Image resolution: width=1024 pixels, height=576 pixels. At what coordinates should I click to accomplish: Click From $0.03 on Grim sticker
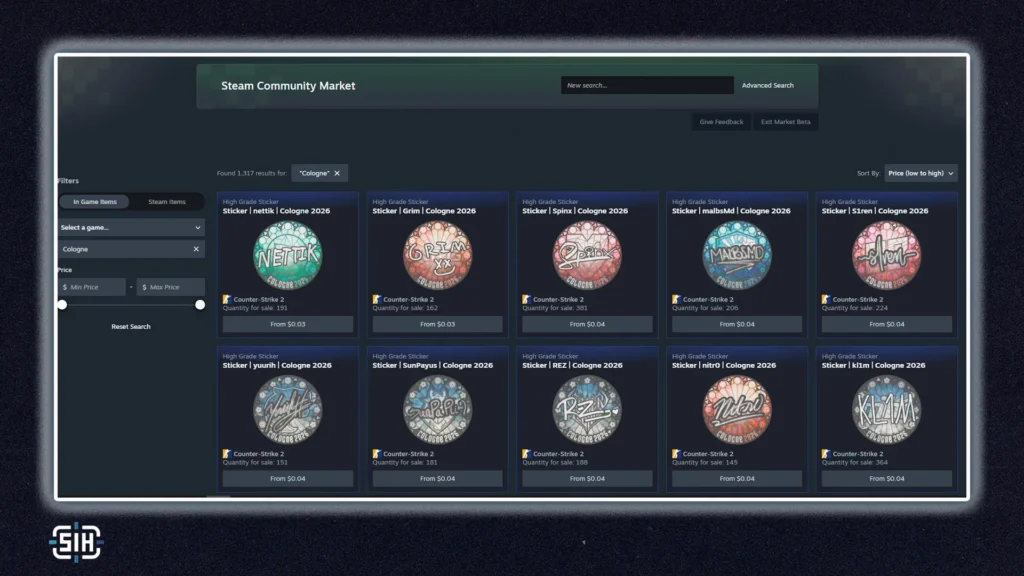[438, 324]
